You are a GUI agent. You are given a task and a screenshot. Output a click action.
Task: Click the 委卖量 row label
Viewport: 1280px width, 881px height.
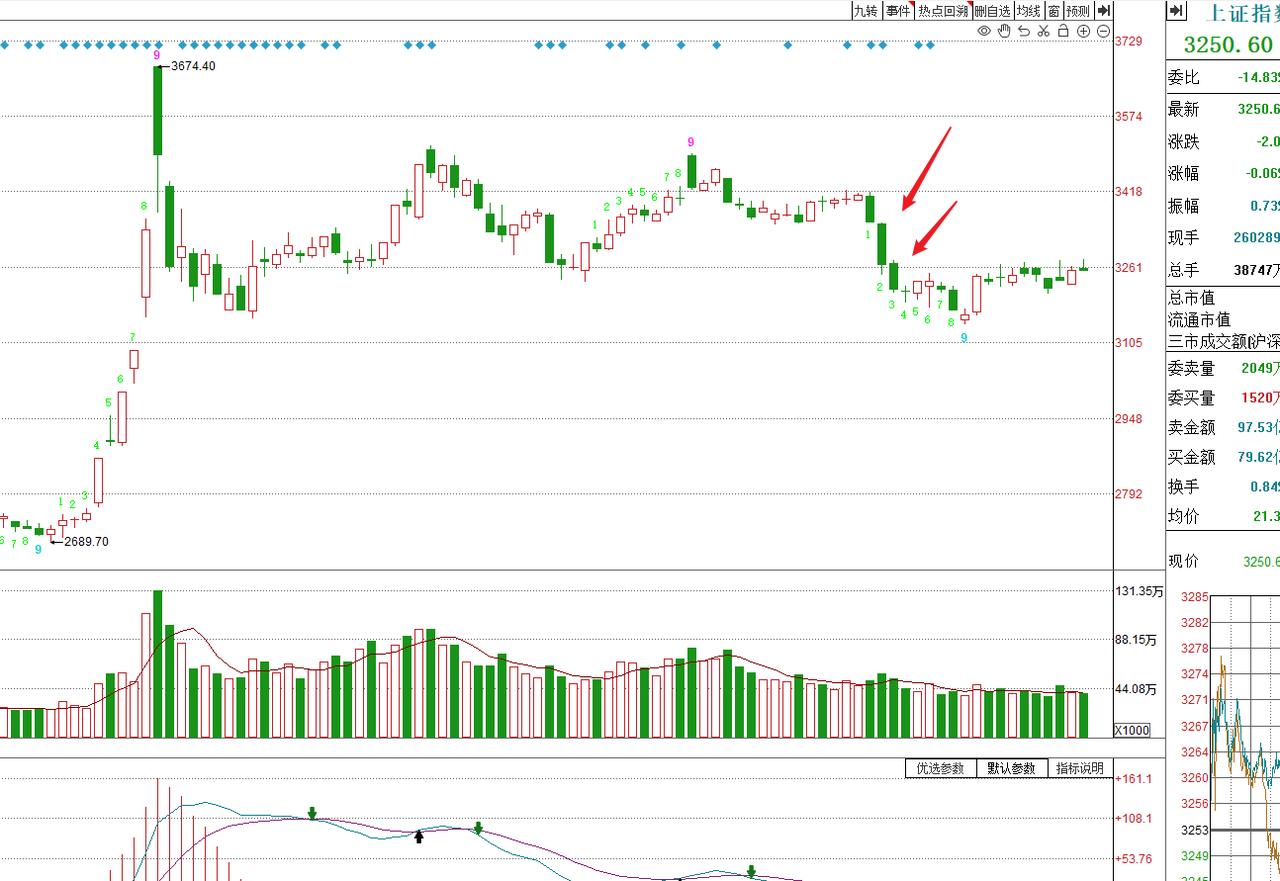pyautogui.click(x=1192, y=369)
